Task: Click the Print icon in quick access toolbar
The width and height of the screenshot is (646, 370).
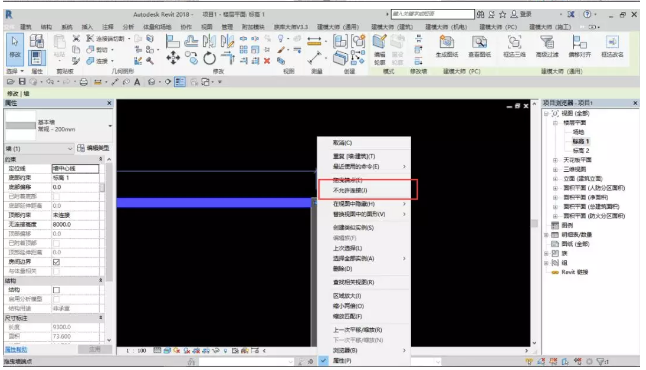Action: [x=84, y=82]
